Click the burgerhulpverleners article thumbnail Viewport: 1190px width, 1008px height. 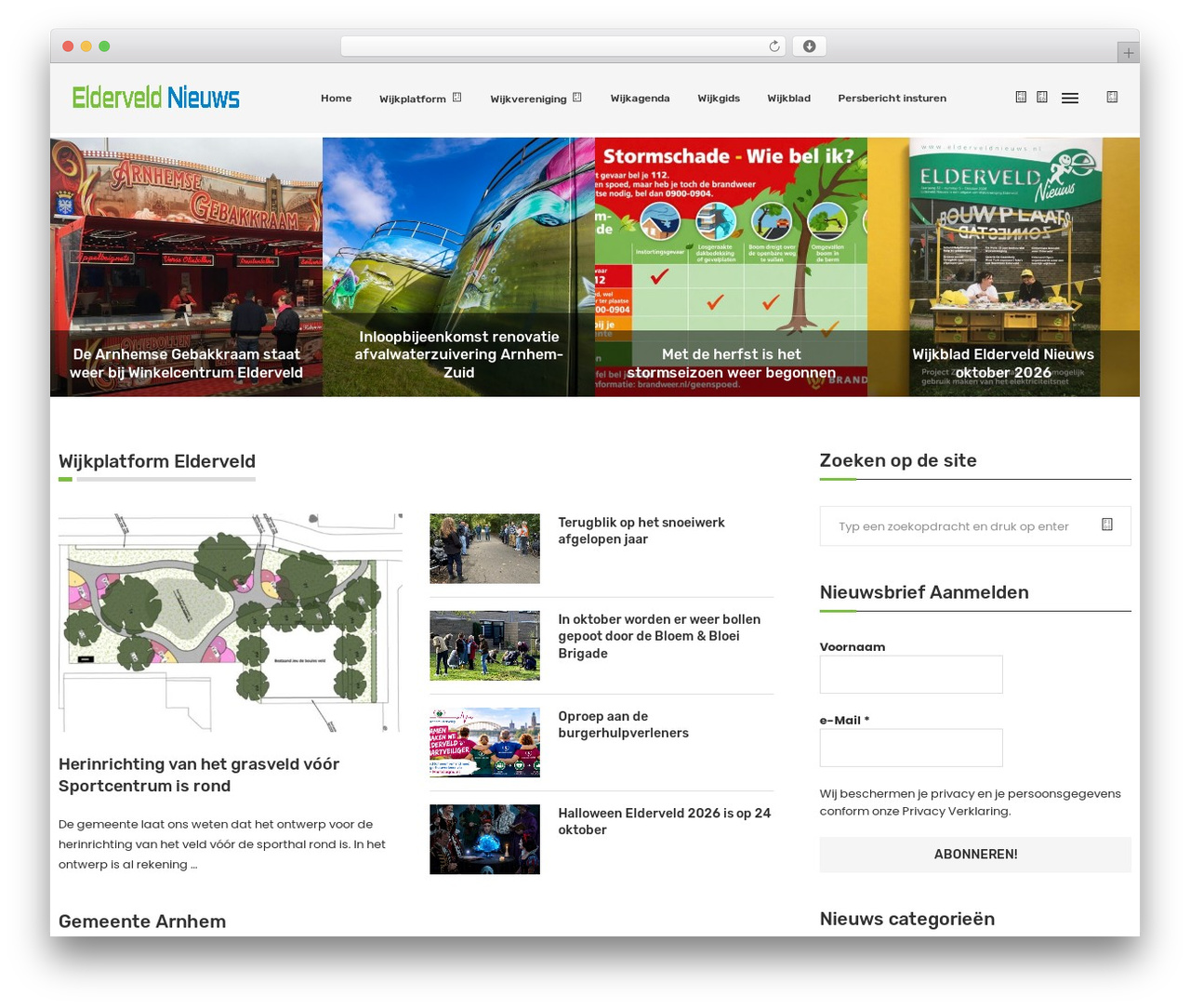pos(484,742)
